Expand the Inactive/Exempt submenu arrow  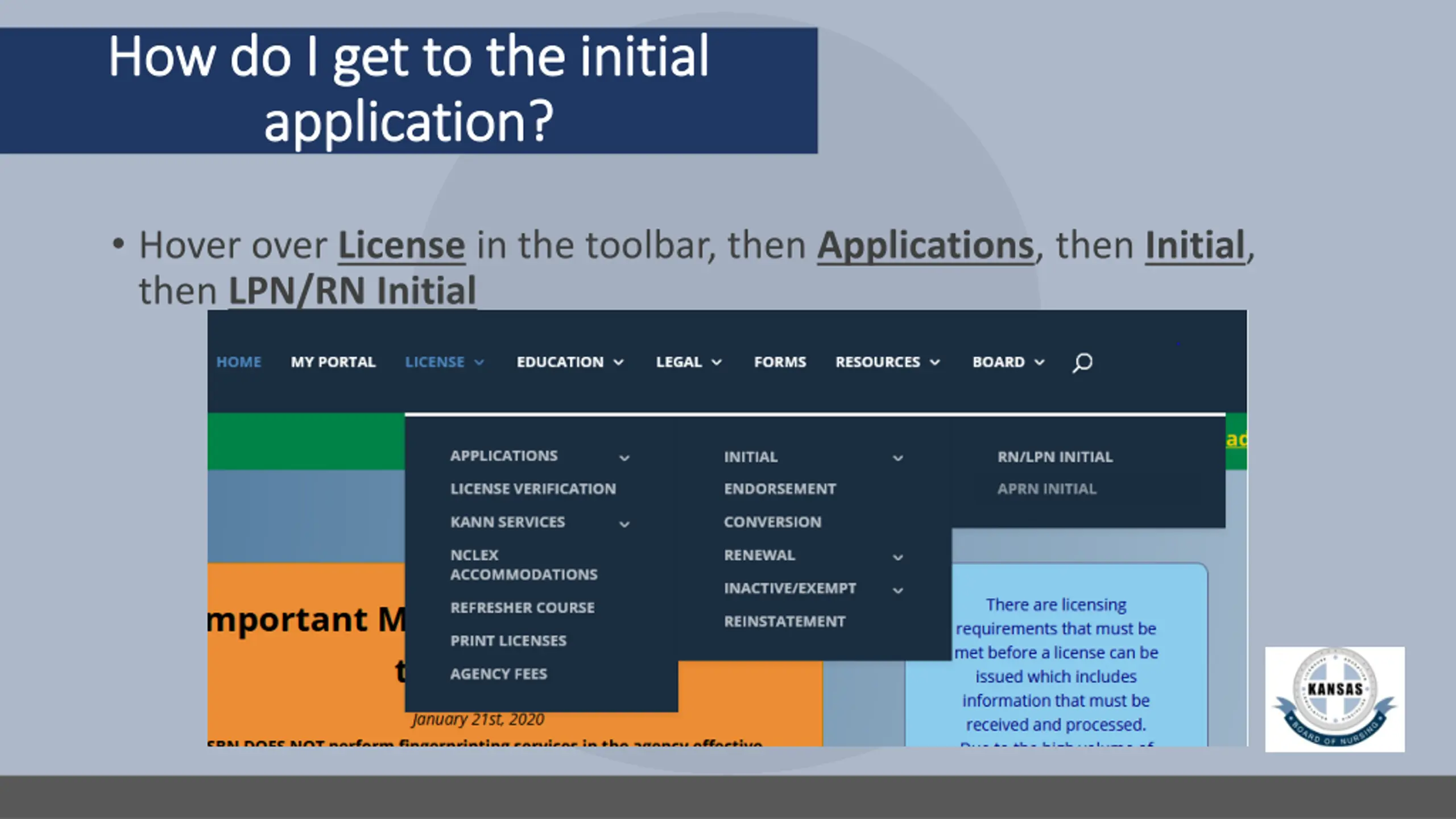pyautogui.click(x=898, y=590)
